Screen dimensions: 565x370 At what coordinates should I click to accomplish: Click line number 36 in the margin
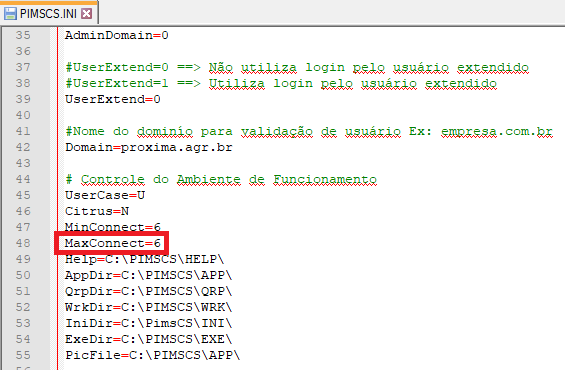pos(23,51)
